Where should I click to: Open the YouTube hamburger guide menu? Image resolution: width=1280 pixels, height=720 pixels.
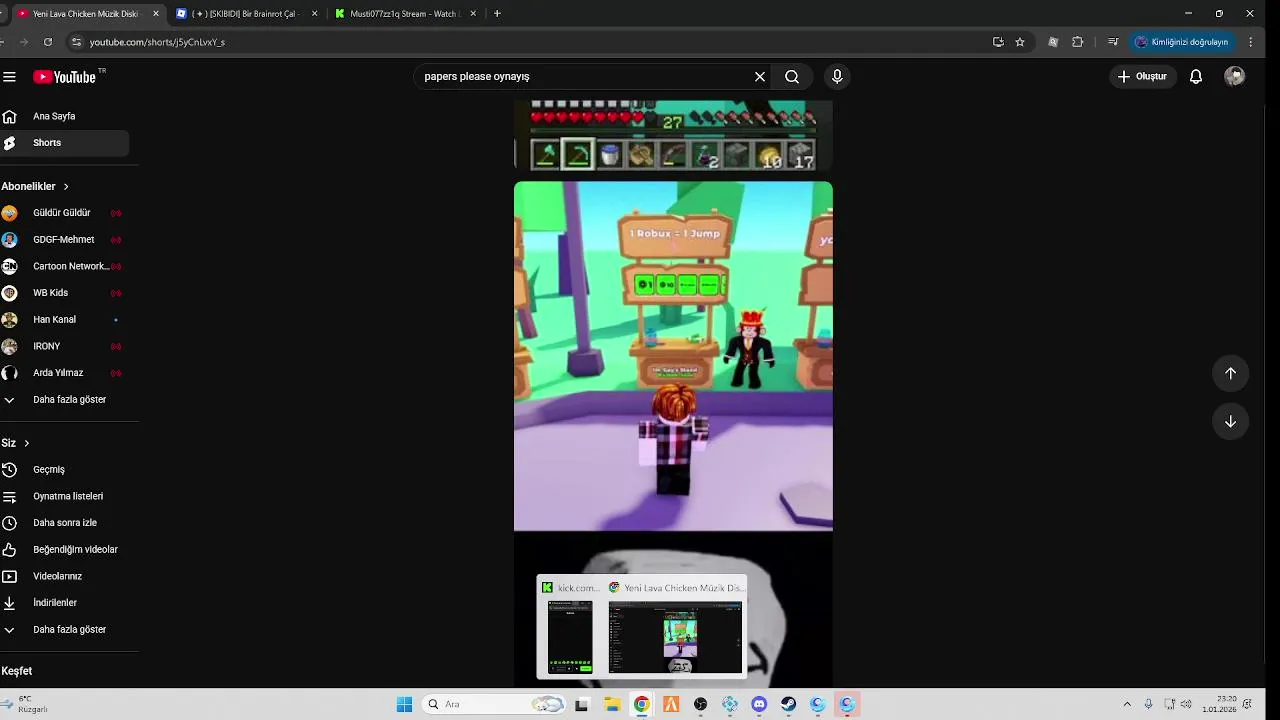tap(9, 77)
